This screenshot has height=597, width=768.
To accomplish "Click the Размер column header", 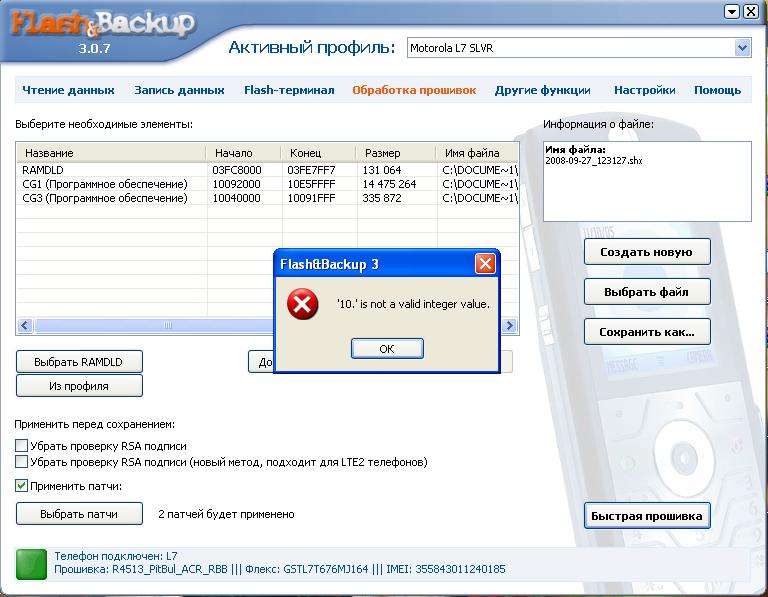I will click(x=396, y=153).
